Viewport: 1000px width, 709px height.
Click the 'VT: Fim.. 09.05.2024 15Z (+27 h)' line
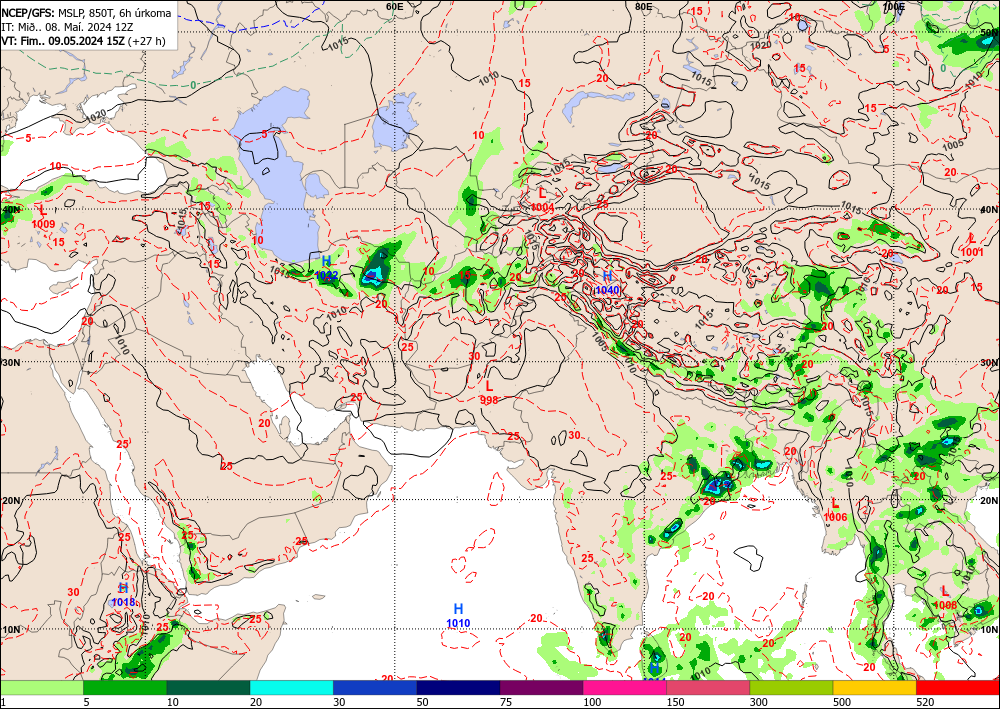click(x=83, y=41)
